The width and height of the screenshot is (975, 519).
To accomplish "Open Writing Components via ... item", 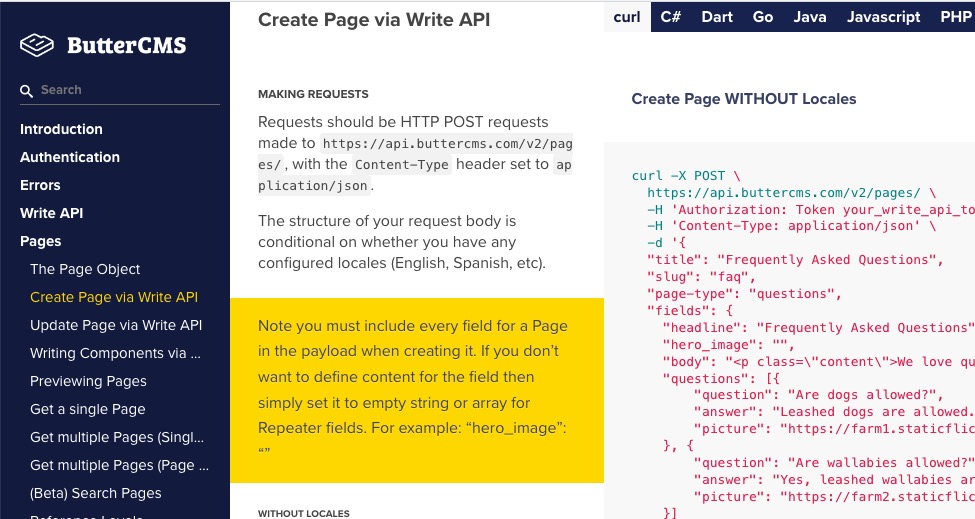I will 115,353.
